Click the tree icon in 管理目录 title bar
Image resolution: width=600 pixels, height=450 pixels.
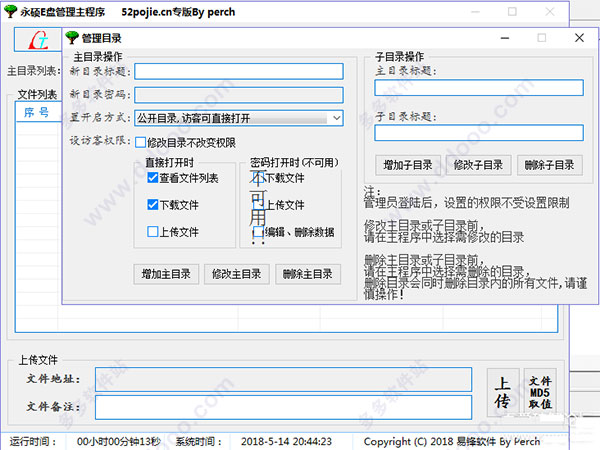tap(72, 38)
